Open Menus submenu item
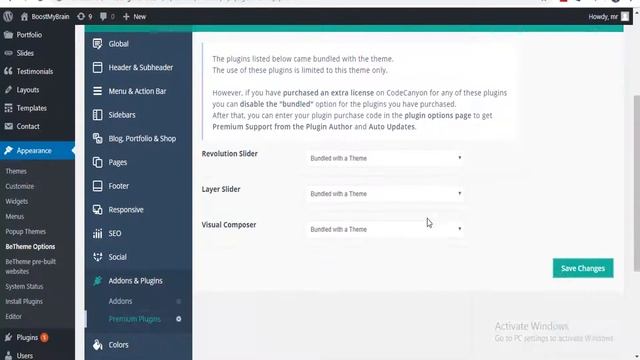 click(x=15, y=216)
